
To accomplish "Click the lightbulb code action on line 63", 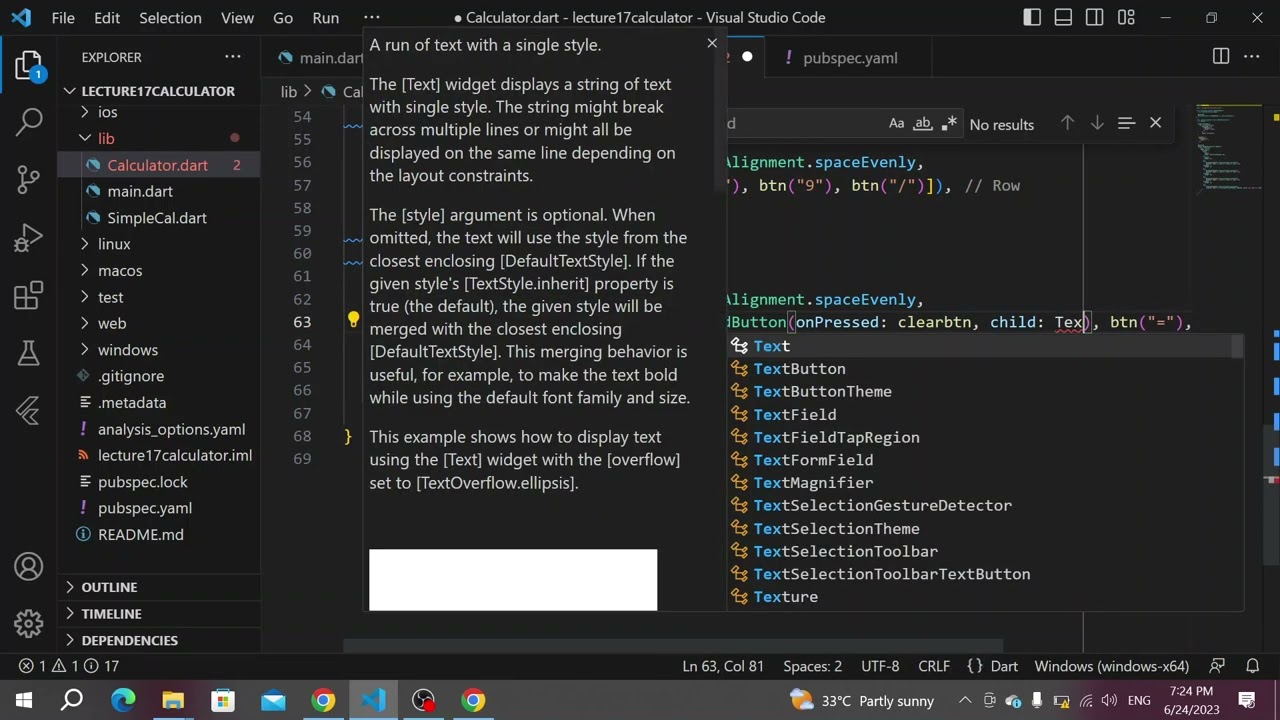I will point(353,321).
